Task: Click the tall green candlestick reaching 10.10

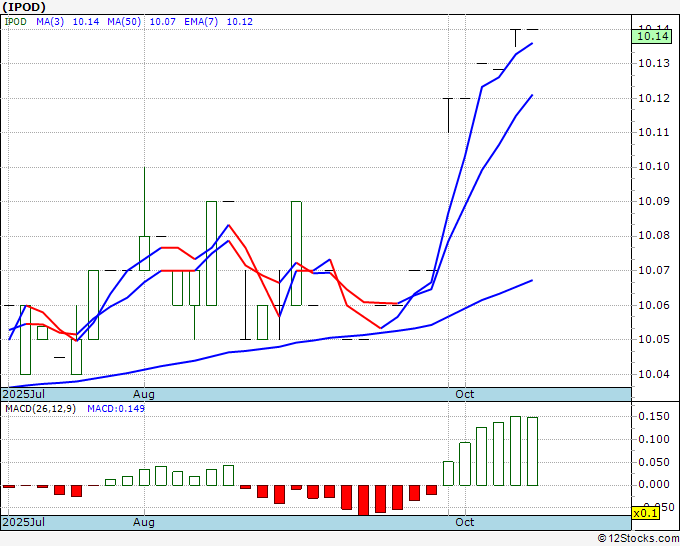Action: [x=144, y=219]
